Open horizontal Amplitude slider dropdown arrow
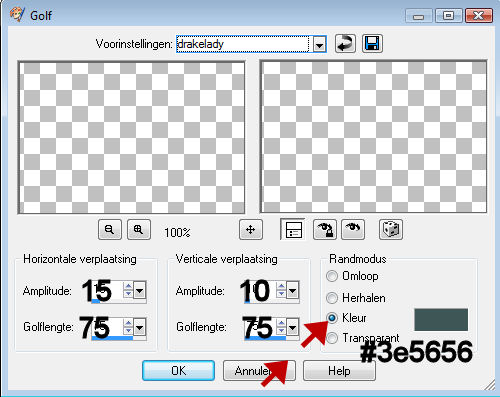 tap(139, 291)
